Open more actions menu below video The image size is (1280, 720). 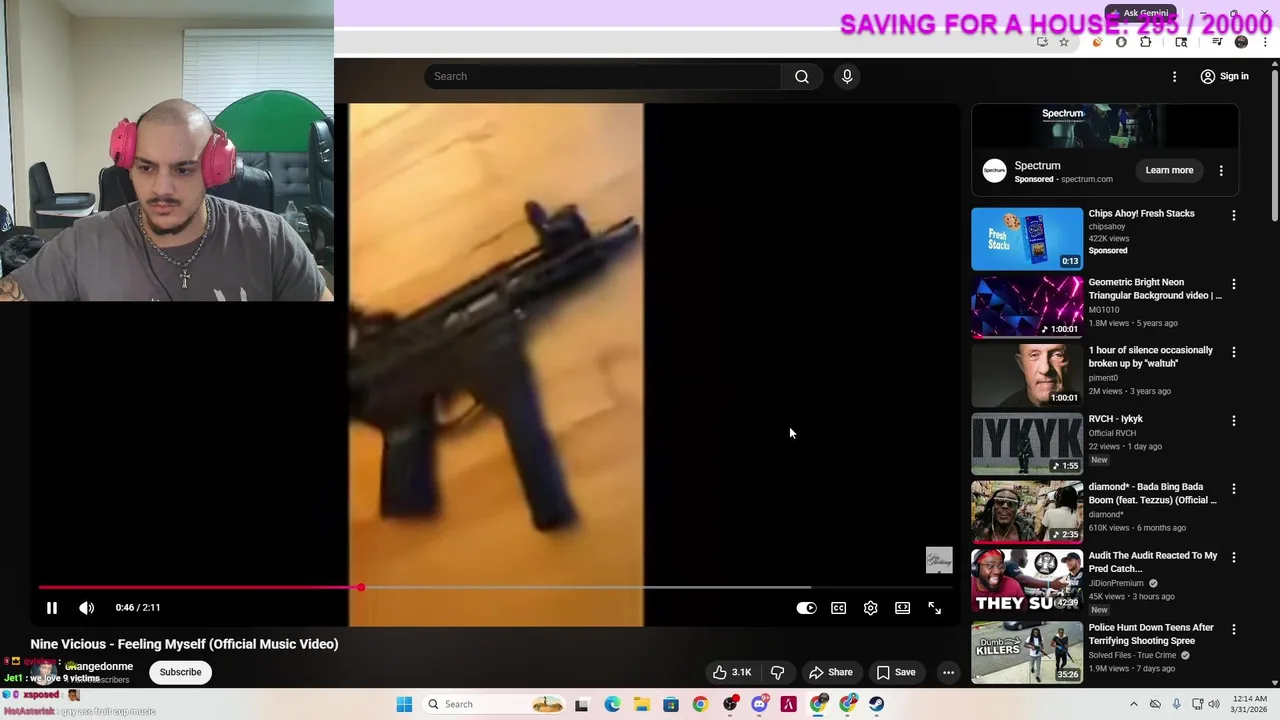pyautogui.click(x=948, y=672)
